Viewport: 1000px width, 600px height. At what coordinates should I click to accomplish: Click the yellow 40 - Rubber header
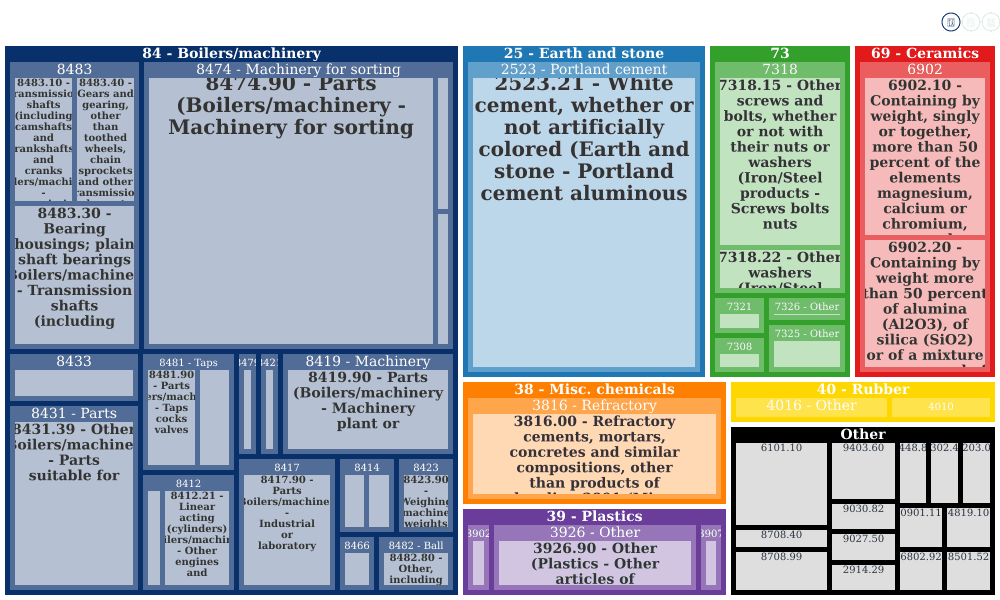tap(863, 390)
